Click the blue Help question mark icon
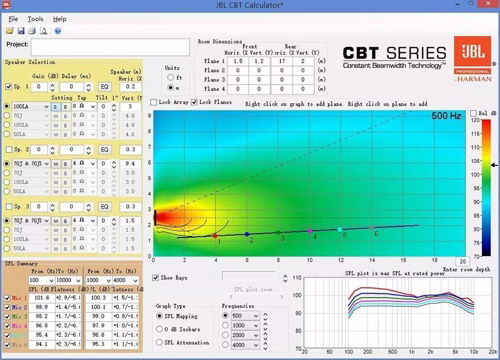 click(x=58, y=31)
